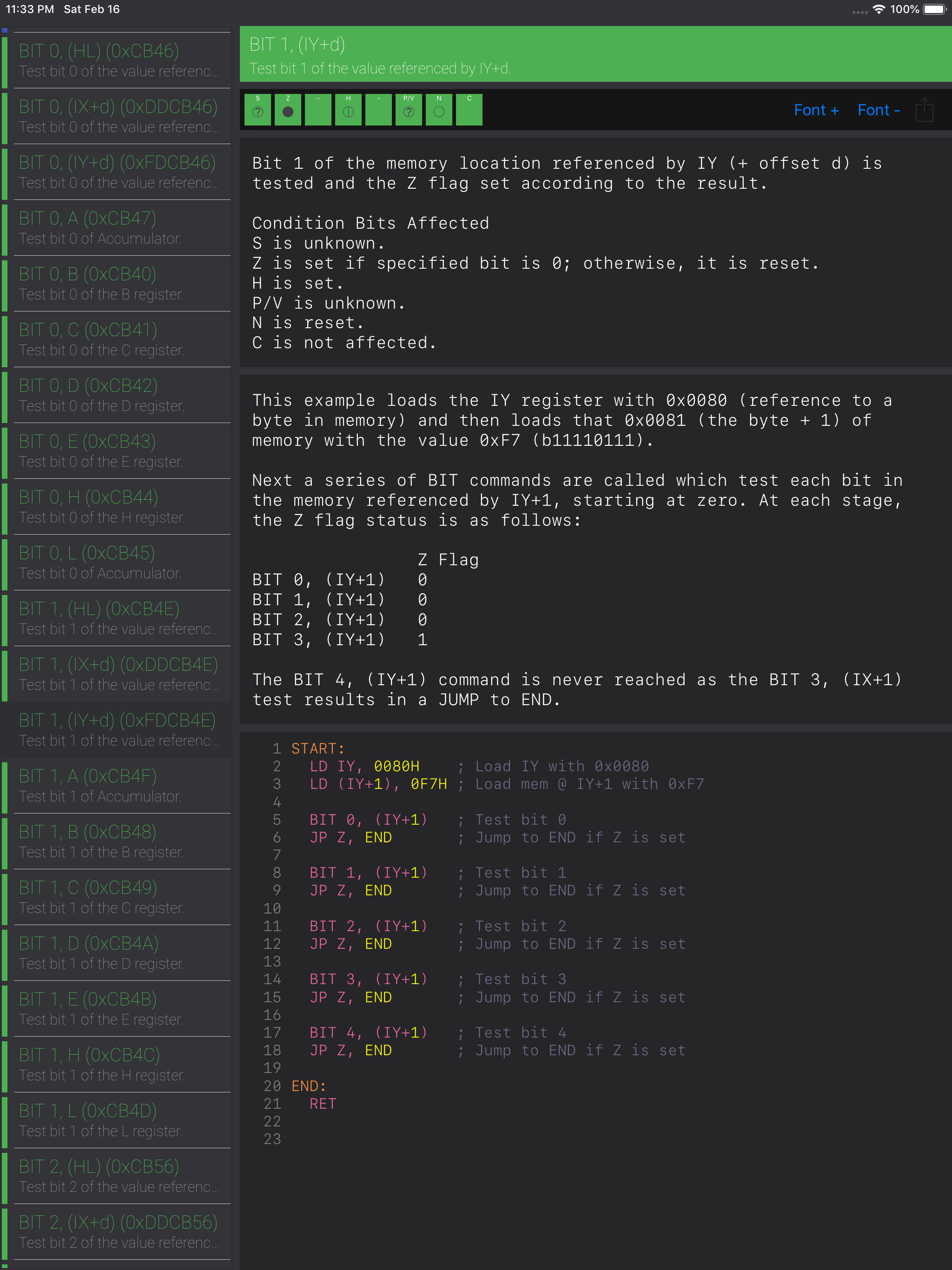The width and height of the screenshot is (952, 1270).
Task: Tap 'Condition Bits Affected' heading text
Action: pyautogui.click(x=370, y=223)
